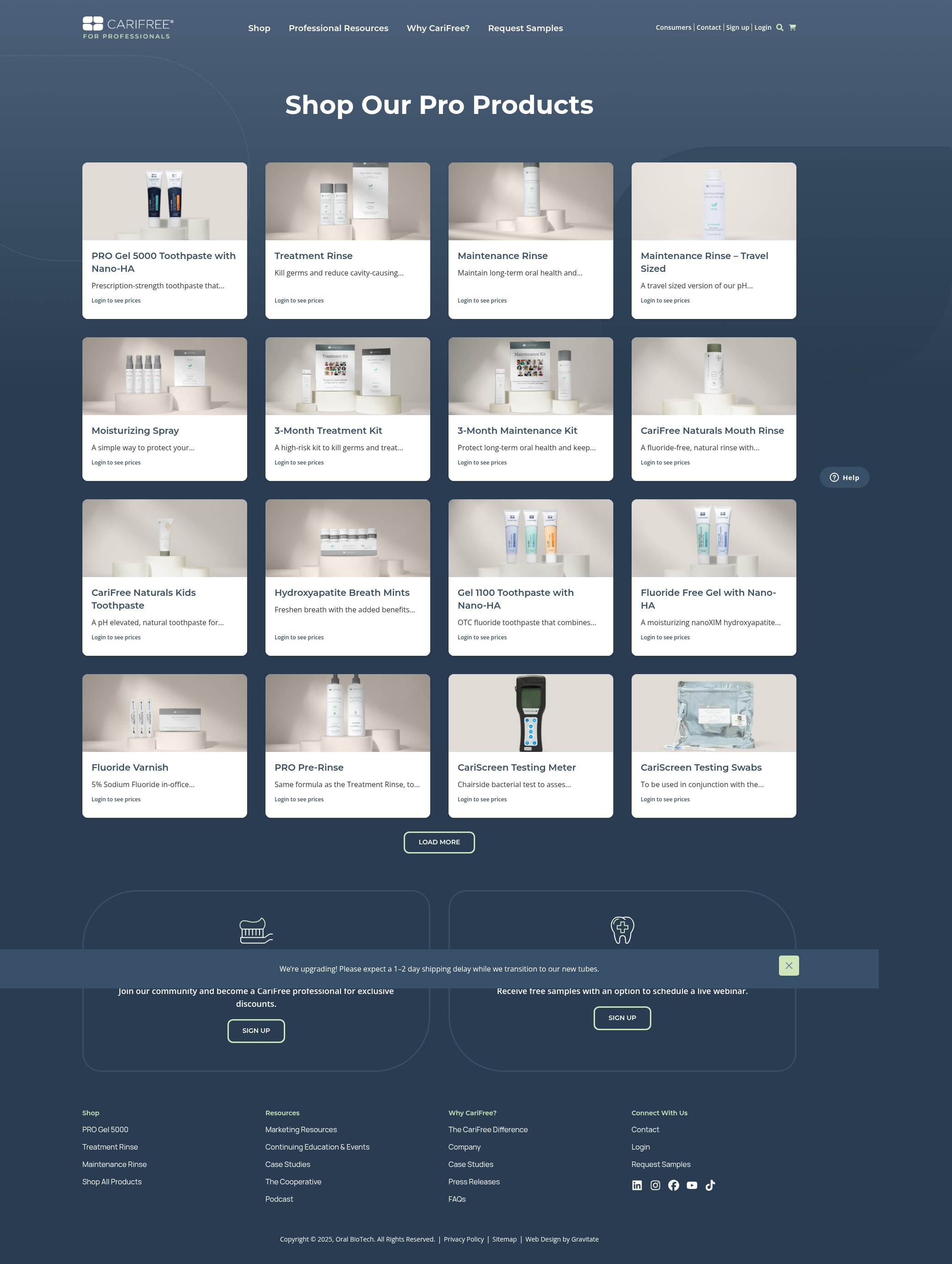Open Continuing Education & Events footer link
The image size is (952, 1264).
coord(317,1147)
